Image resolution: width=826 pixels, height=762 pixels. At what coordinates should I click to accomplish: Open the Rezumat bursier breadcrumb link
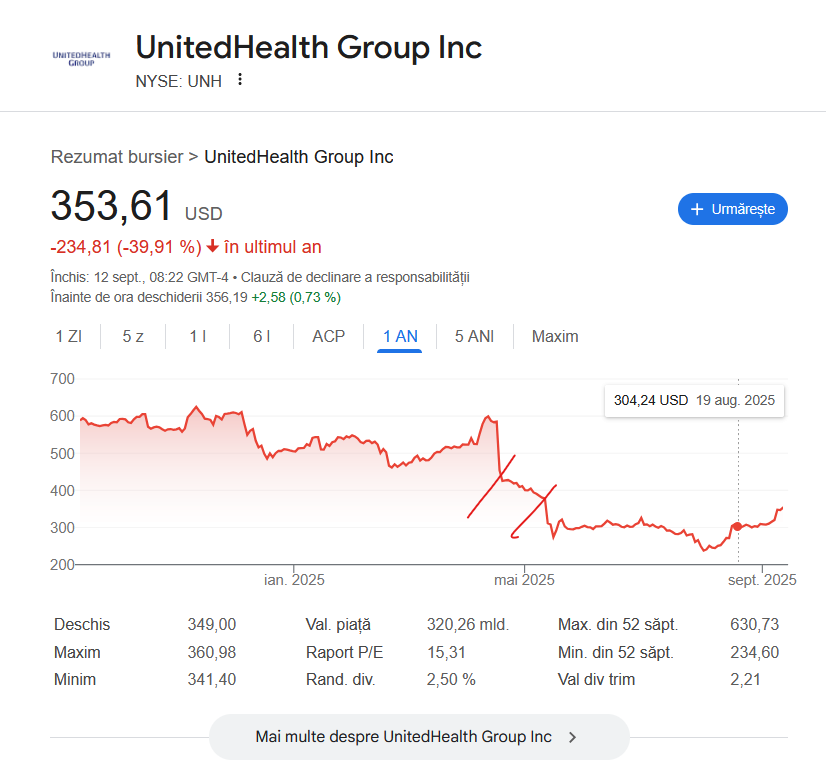(117, 157)
